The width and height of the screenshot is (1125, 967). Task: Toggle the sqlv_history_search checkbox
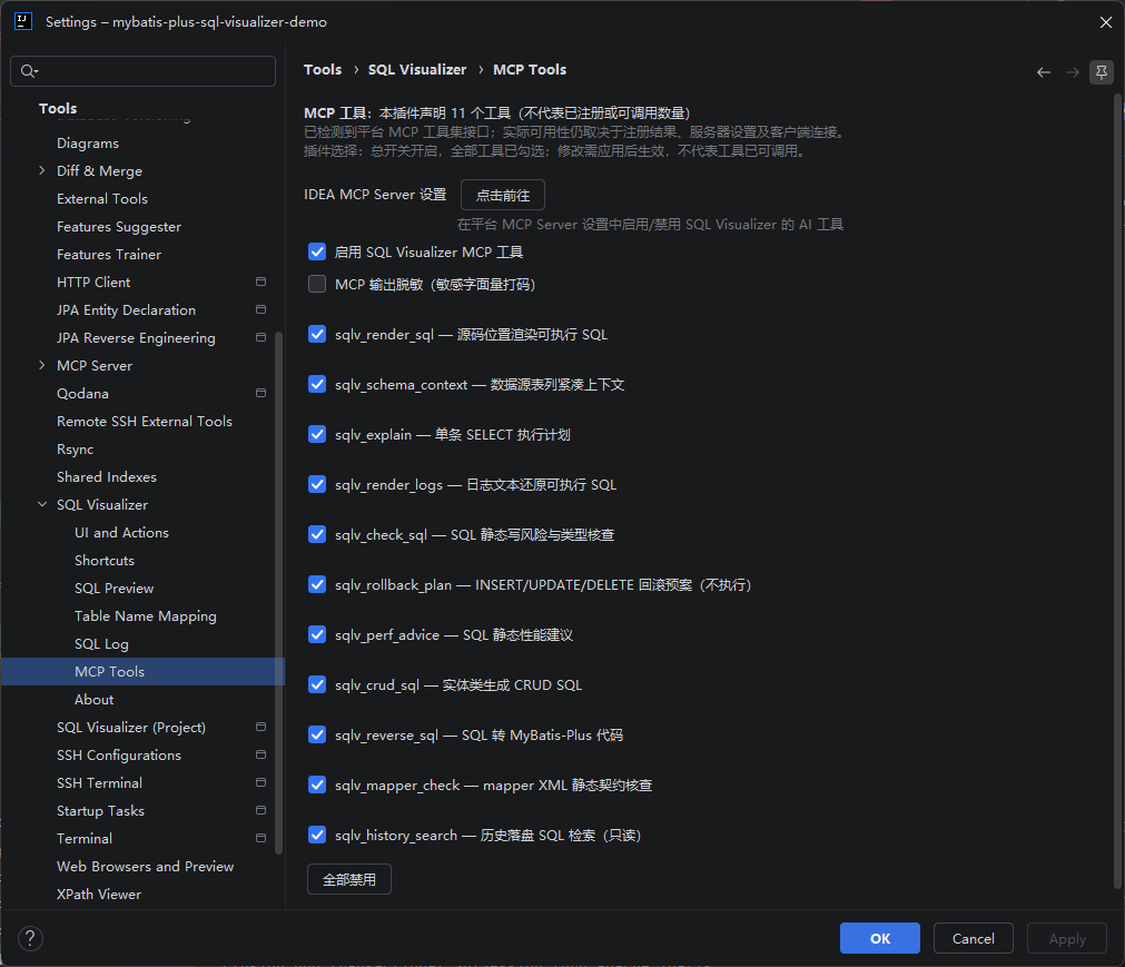317,835
